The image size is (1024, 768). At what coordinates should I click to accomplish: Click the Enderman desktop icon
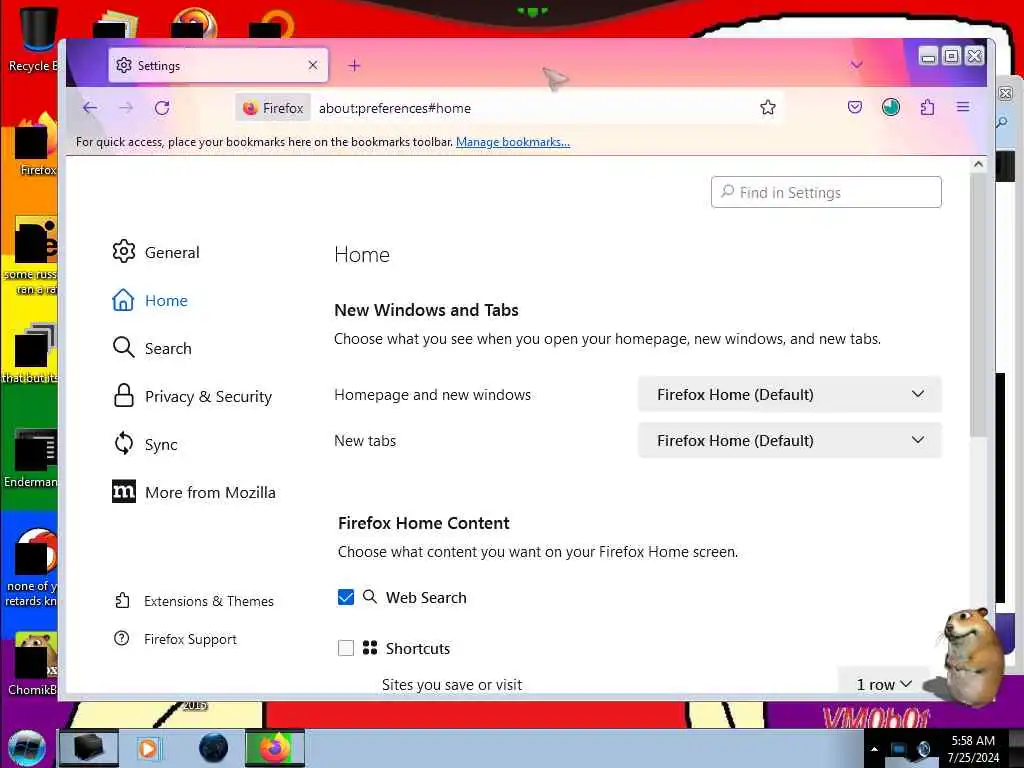coord(31,458)
